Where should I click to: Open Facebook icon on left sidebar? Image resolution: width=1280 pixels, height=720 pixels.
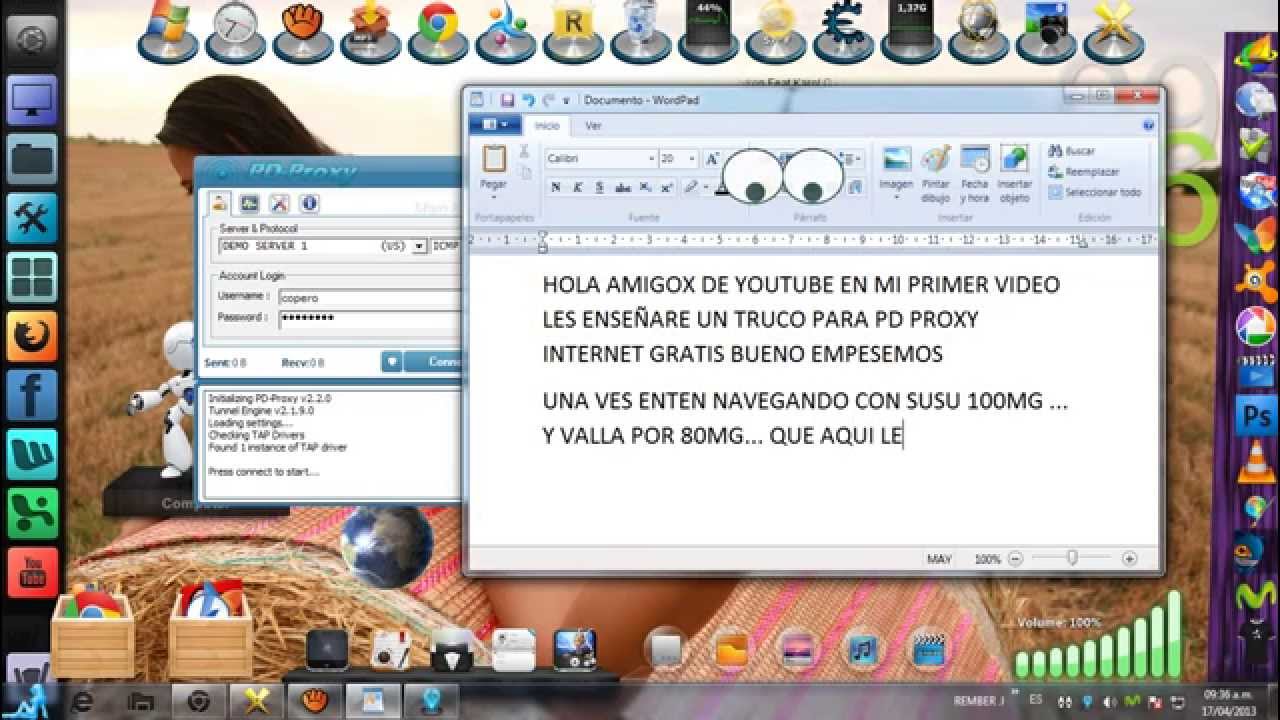pyautogui.click(x=32, y=395)
